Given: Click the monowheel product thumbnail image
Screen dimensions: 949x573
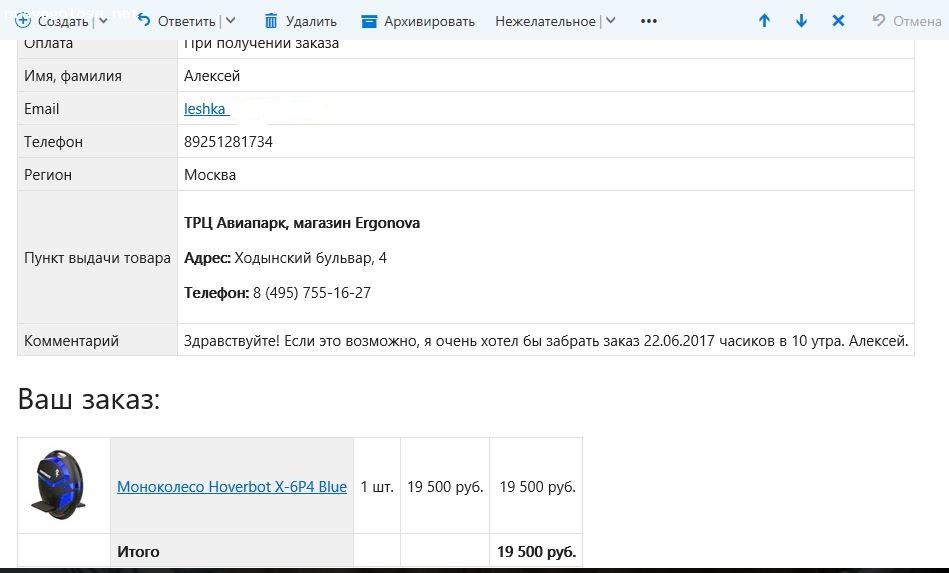Looking at the screenshot, I should (x=62, y=485).
